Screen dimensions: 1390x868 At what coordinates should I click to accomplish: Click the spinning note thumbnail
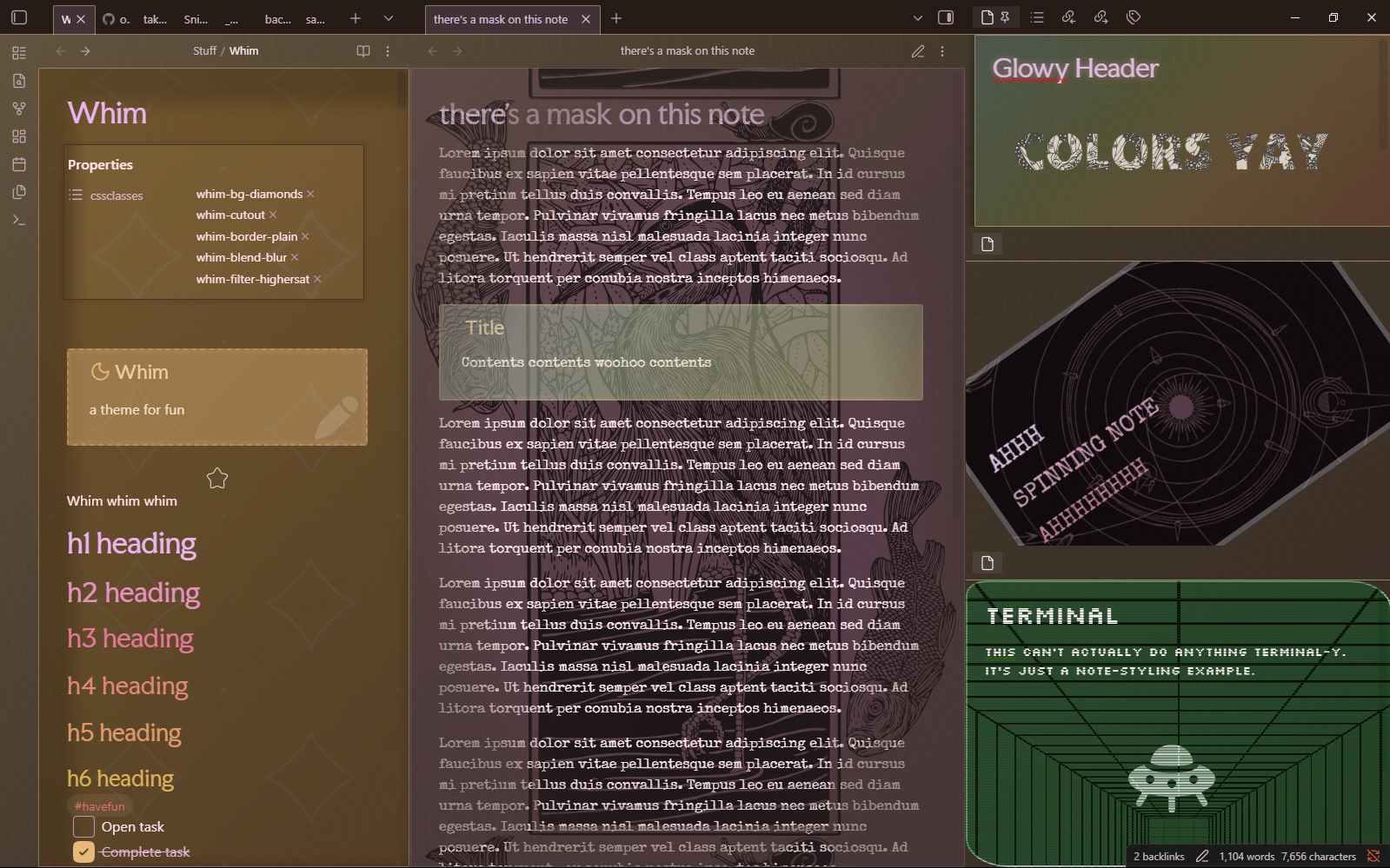(x=1177, y=404)
